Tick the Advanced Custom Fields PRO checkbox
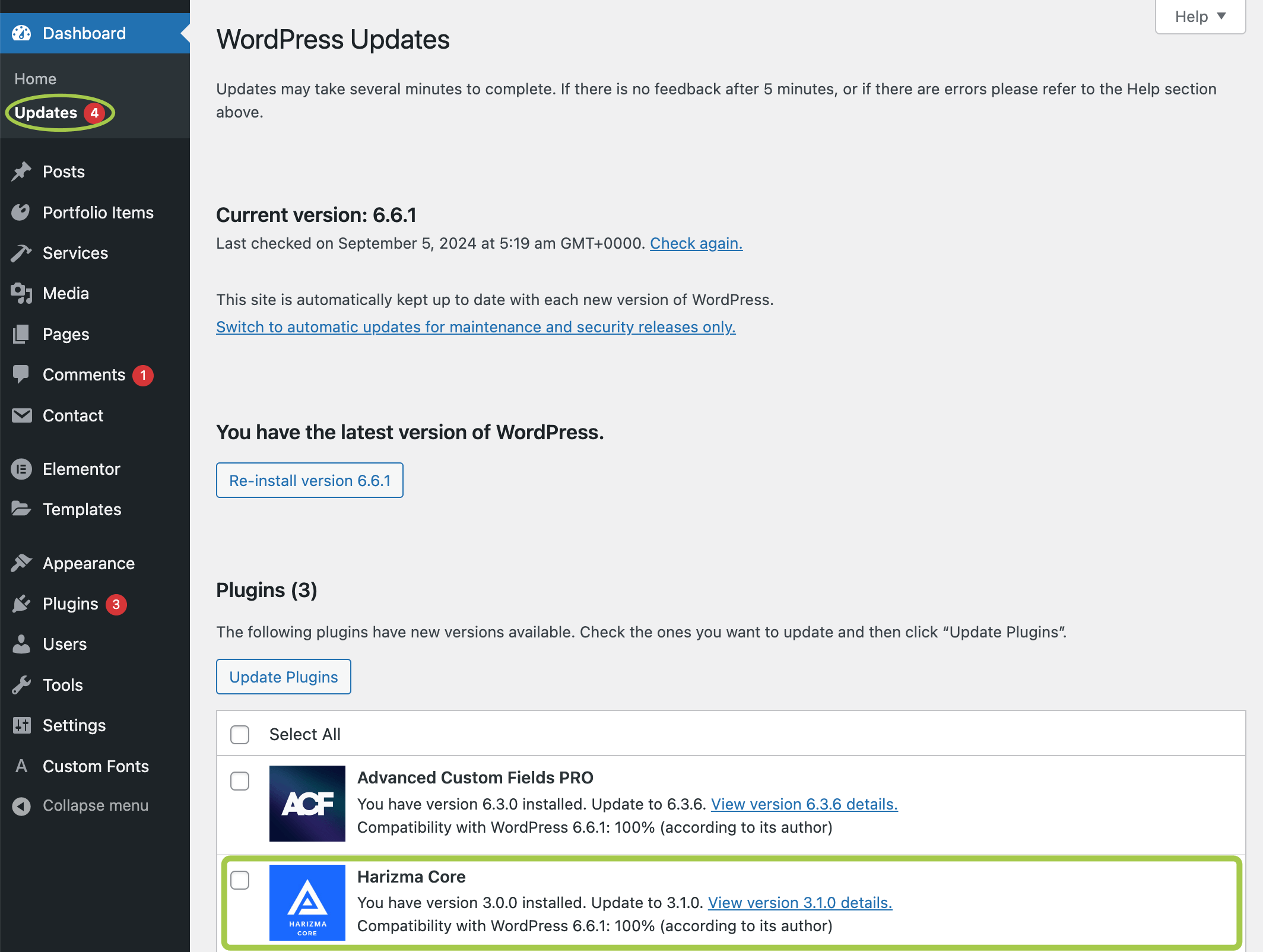The height and width of the screenshot is (952, 1263). 240,781
